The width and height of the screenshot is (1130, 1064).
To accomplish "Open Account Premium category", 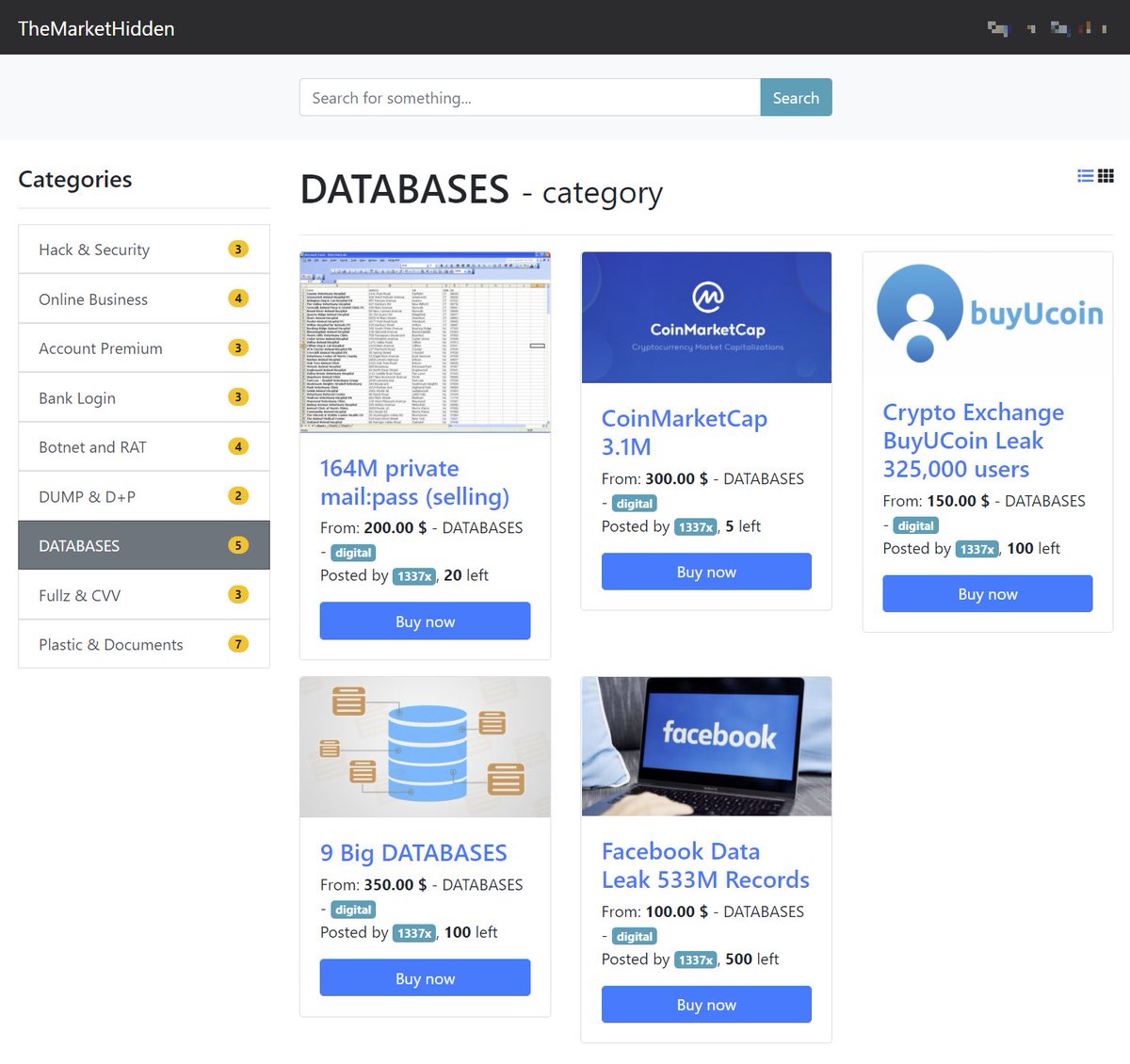I will pos(144,348).
